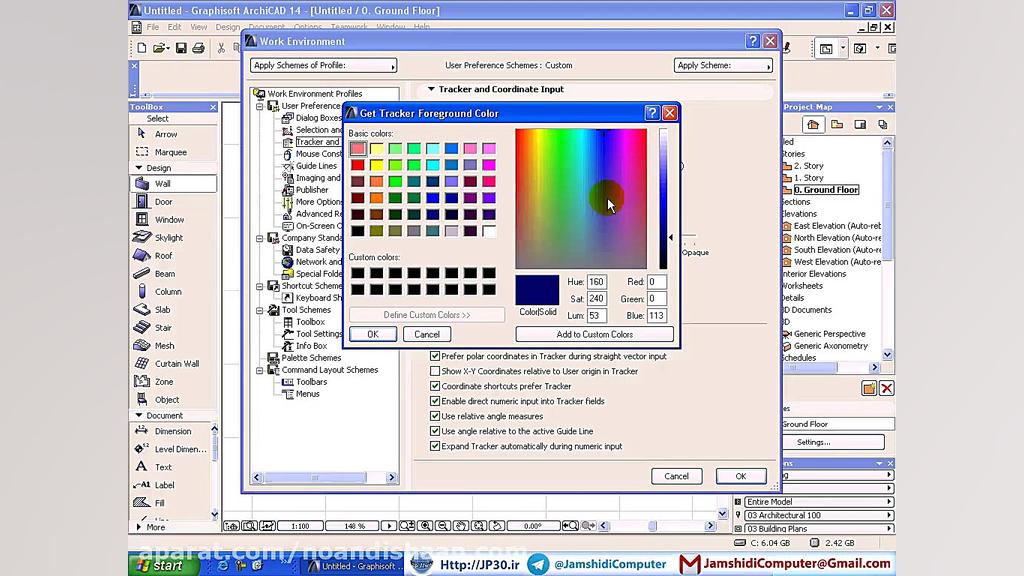Click the Hue value field
Image resolution: width=1024 pixels, height=576 pixels.
pyautogui.click(x=596, y=282)
